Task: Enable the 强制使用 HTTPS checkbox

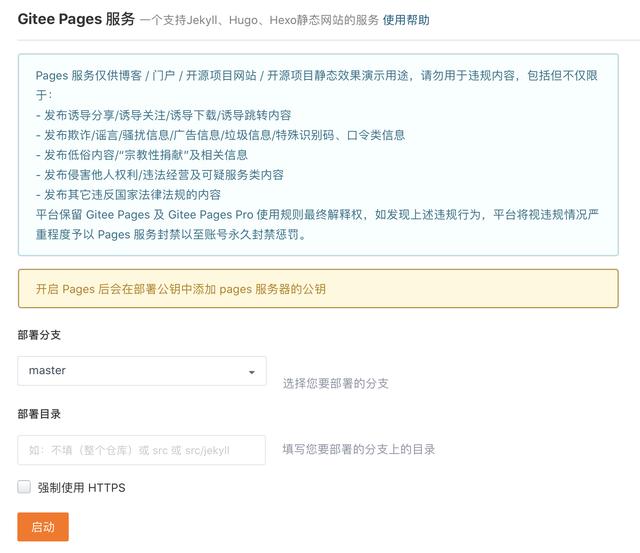Action: coord(24,487)
